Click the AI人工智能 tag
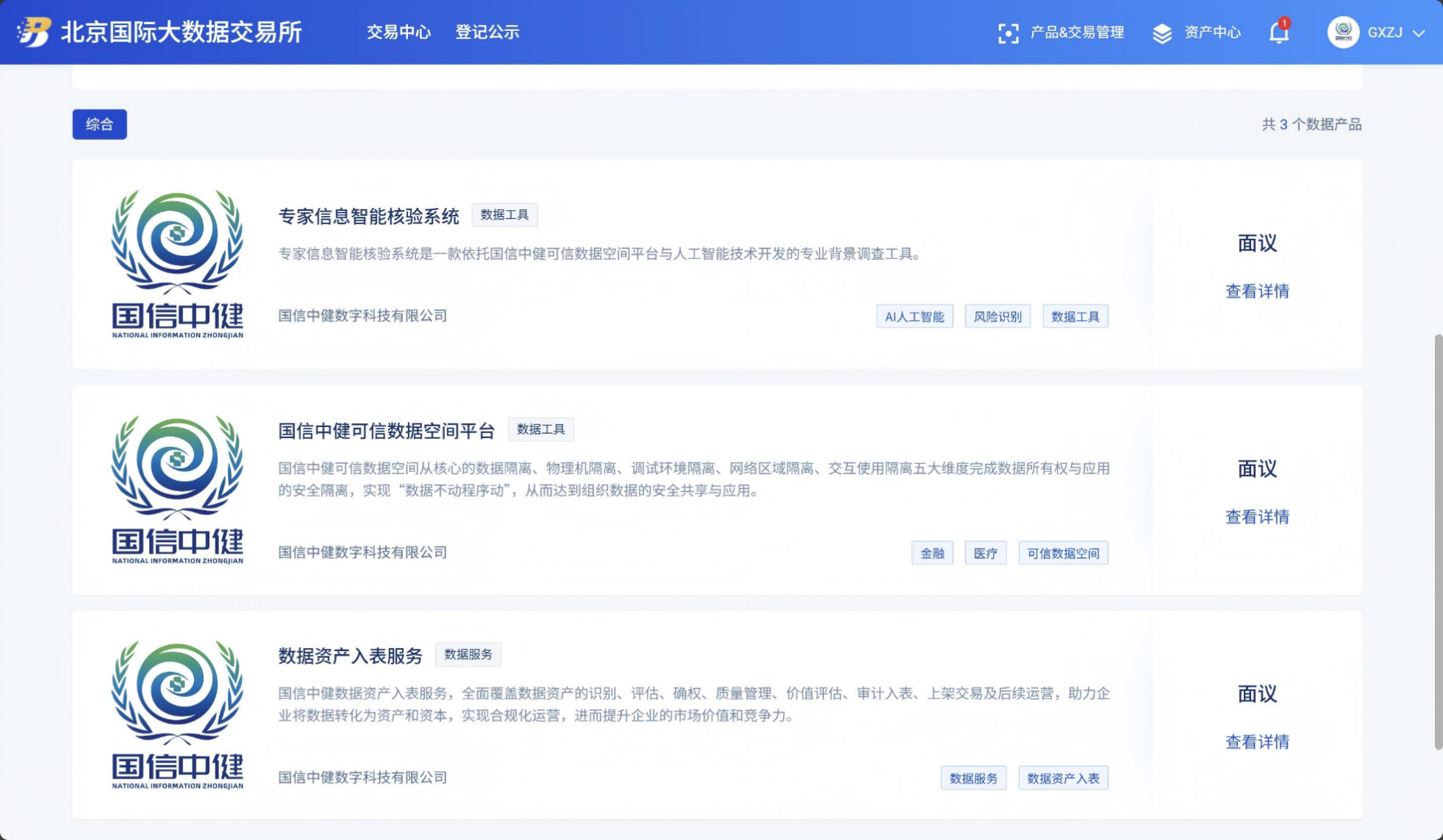Viewport: 1443px width, 840px height. tap(914, 316)
